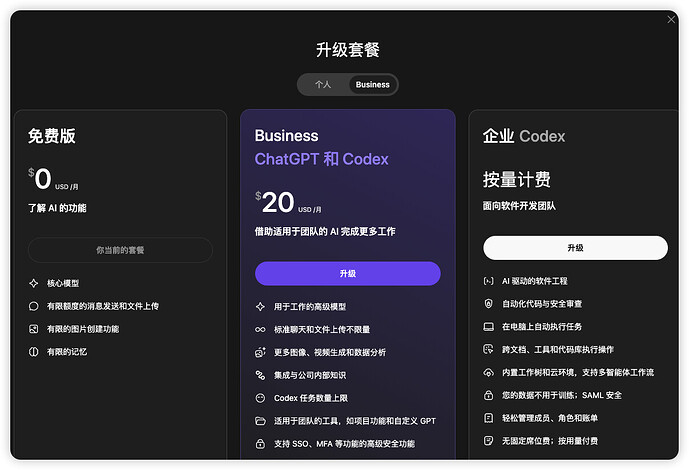Close the upgrade plans dialog
The width and height of the screenshot is (689, 470).
pyautogui.click(x=671, y=20)
